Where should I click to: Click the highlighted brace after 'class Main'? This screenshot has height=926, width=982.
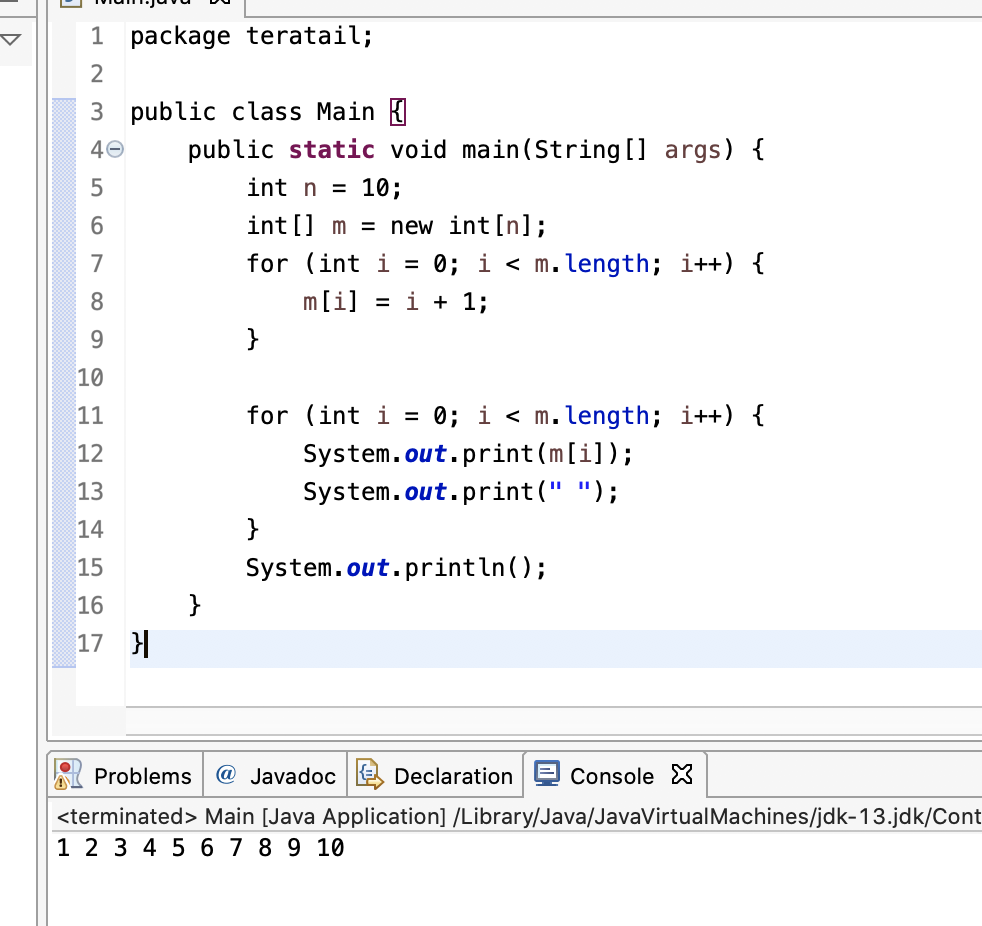pos(398,112)
